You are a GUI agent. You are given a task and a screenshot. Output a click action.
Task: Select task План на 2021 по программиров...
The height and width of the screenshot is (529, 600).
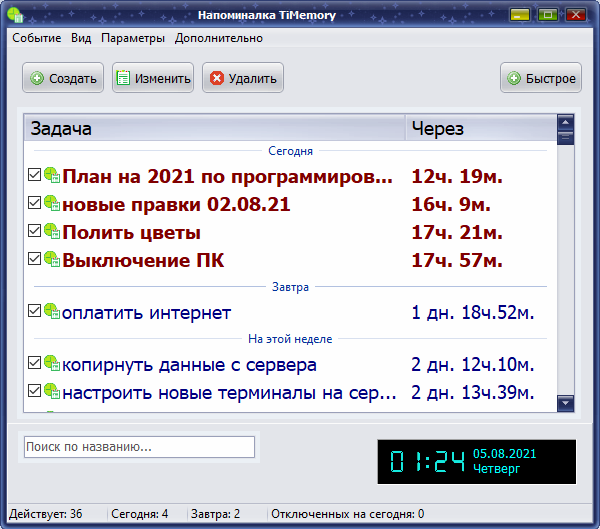228,176
